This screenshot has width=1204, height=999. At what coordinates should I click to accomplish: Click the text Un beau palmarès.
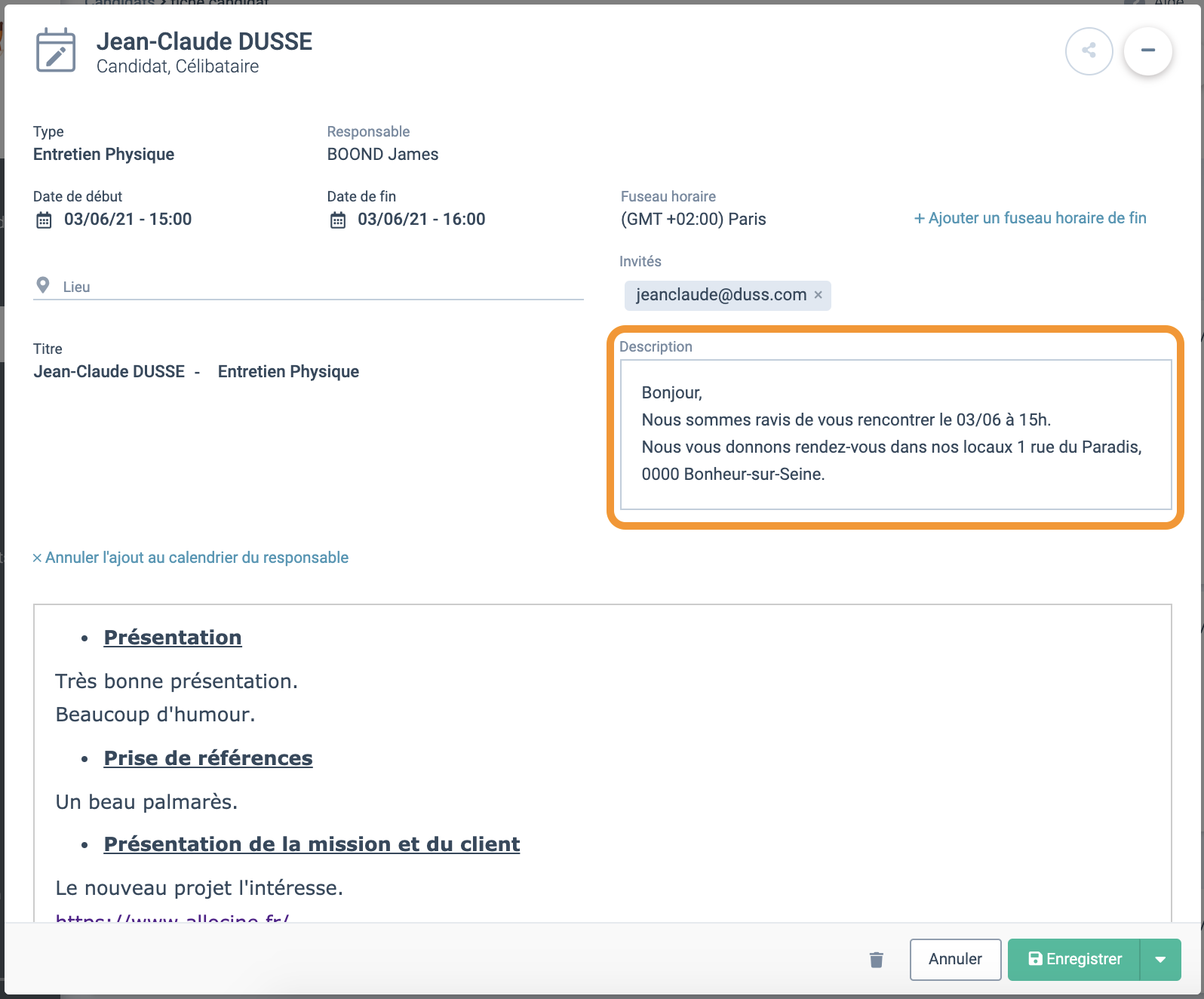[146, 802]
